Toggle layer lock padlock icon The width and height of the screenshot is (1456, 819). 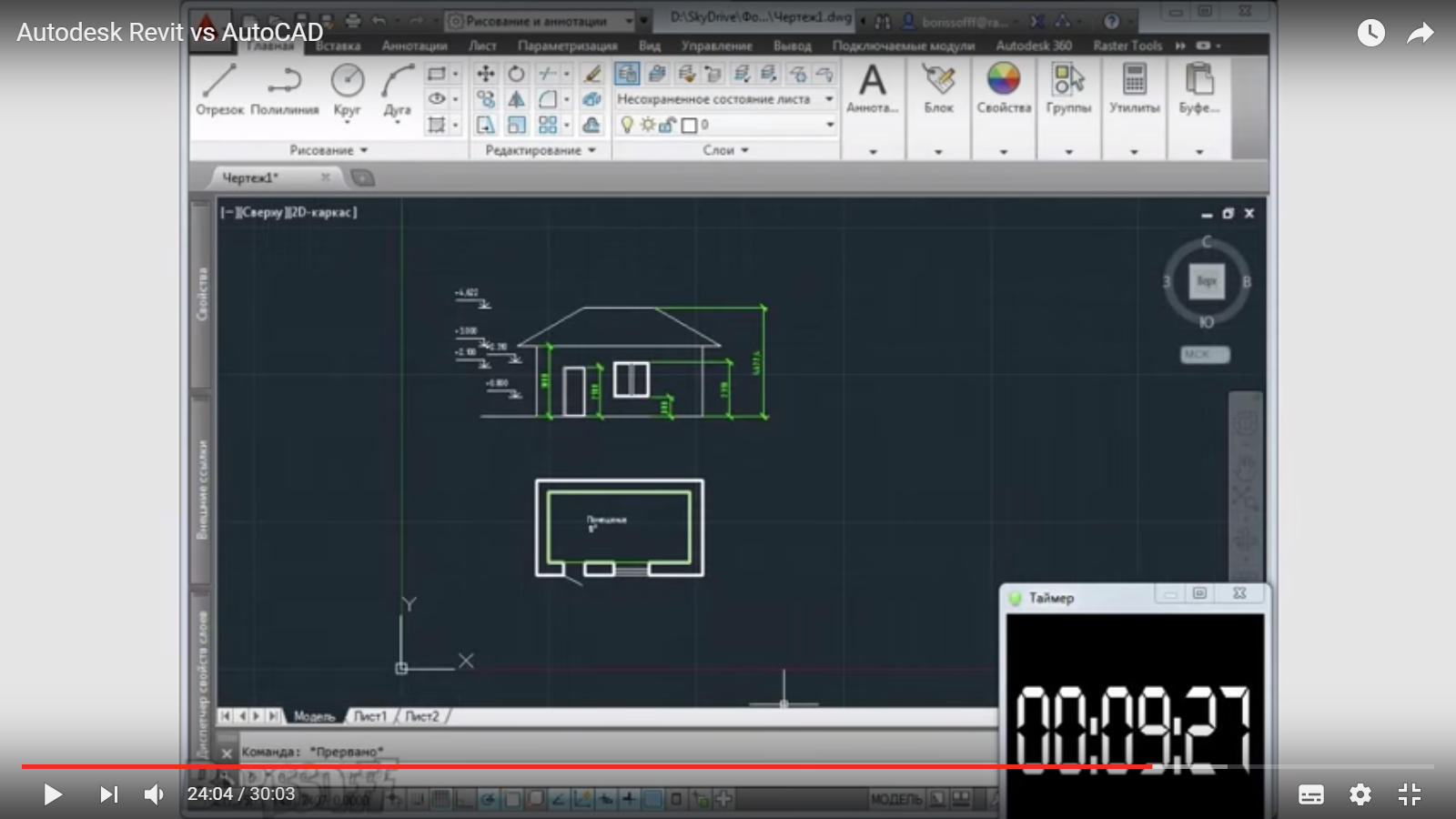tap(667, 125)
